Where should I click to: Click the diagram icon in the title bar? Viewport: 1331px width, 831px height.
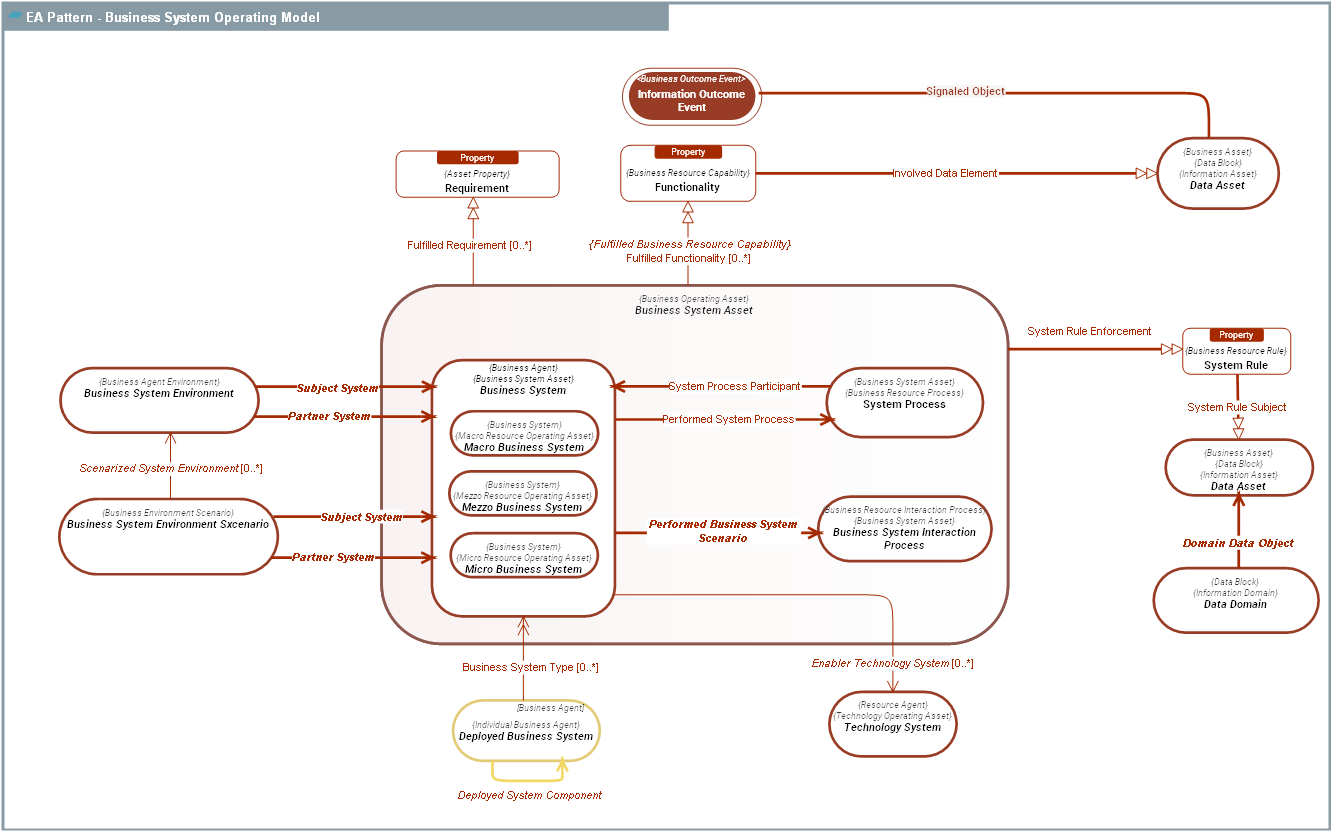(x=15, y=17)
